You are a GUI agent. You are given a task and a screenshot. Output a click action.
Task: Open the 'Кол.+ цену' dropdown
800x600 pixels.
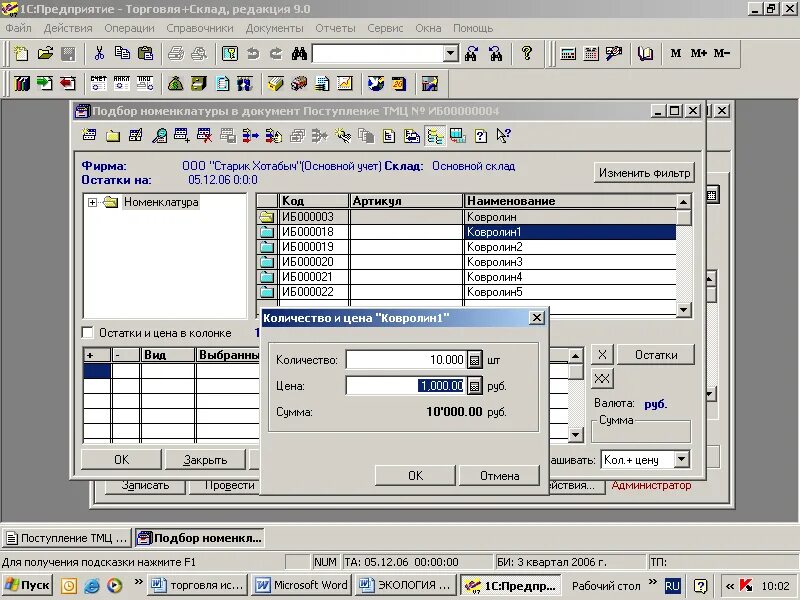click(x=682, y=459)
